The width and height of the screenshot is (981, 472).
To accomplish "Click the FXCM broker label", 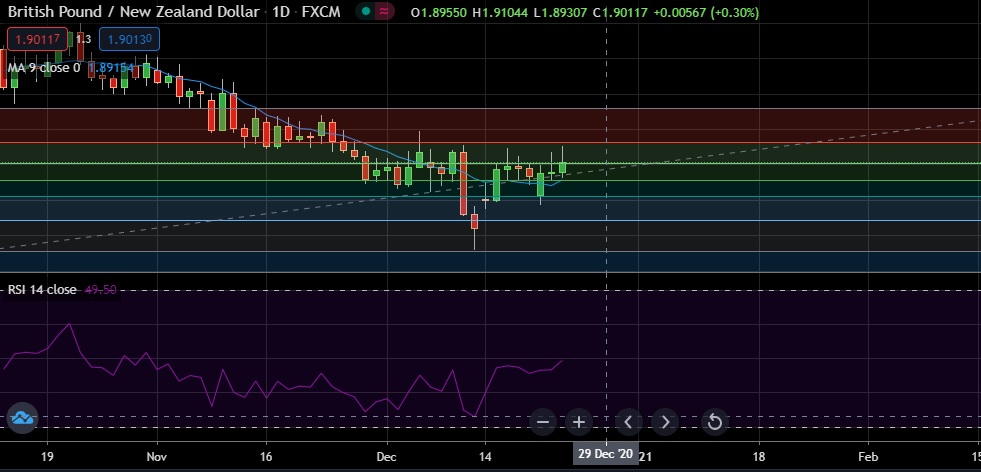I will [x=321, y=12].
